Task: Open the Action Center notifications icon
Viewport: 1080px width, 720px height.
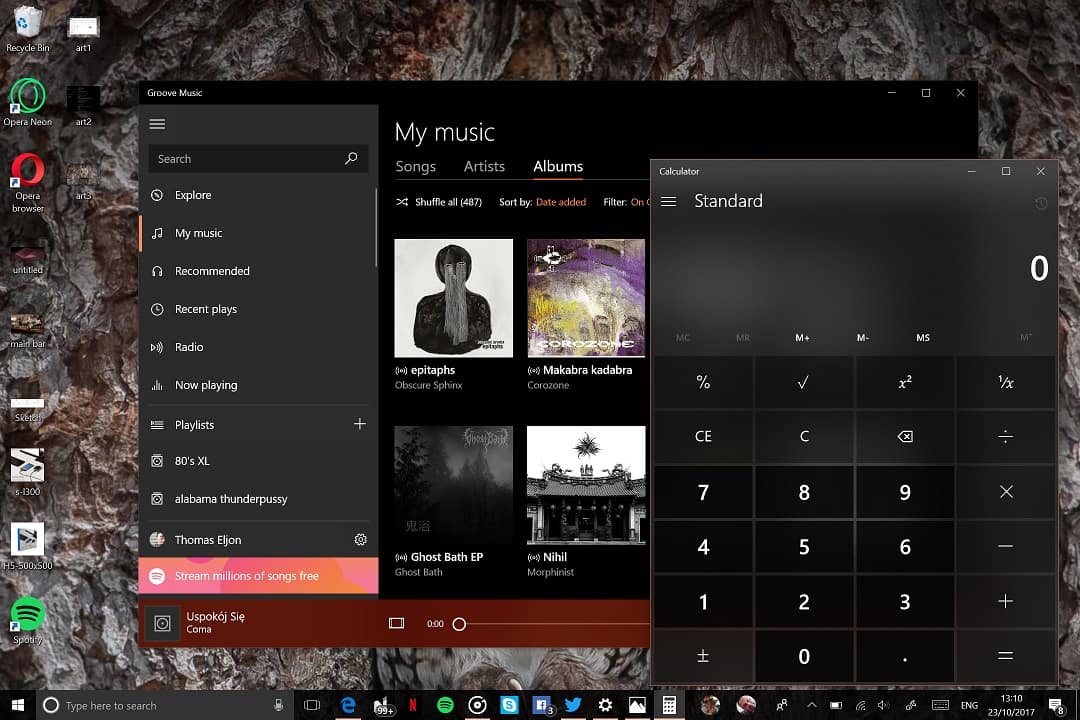Action: (x=1056, y=705)
